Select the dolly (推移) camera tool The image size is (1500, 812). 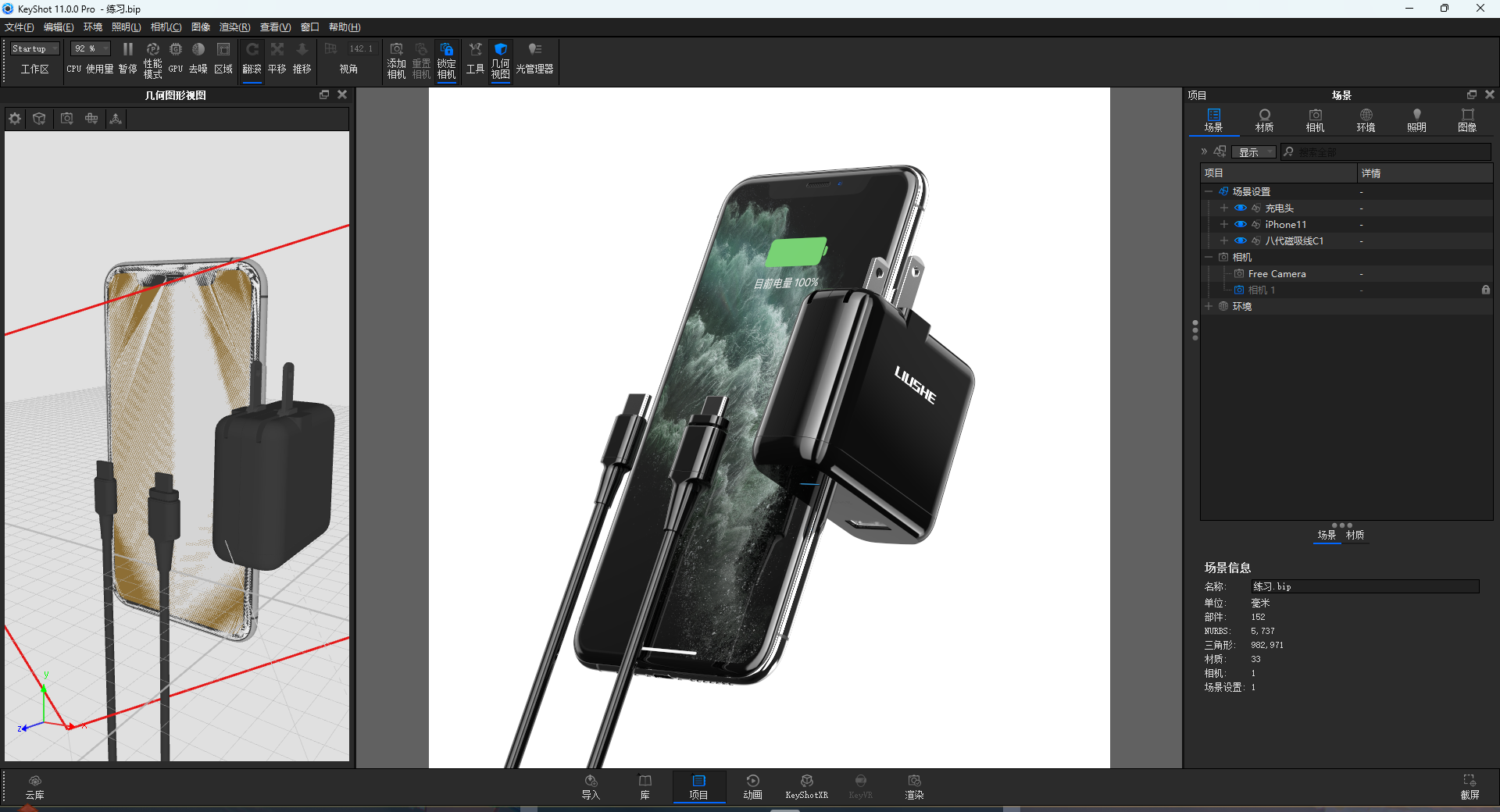[x=302, y=59]
